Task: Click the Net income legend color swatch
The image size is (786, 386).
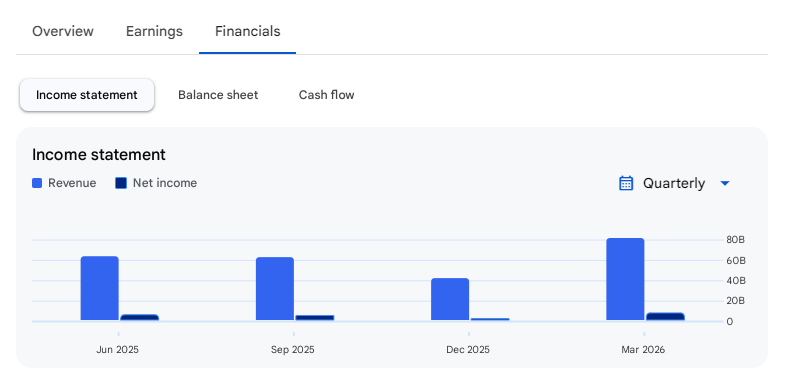Action: click(121, 183)
